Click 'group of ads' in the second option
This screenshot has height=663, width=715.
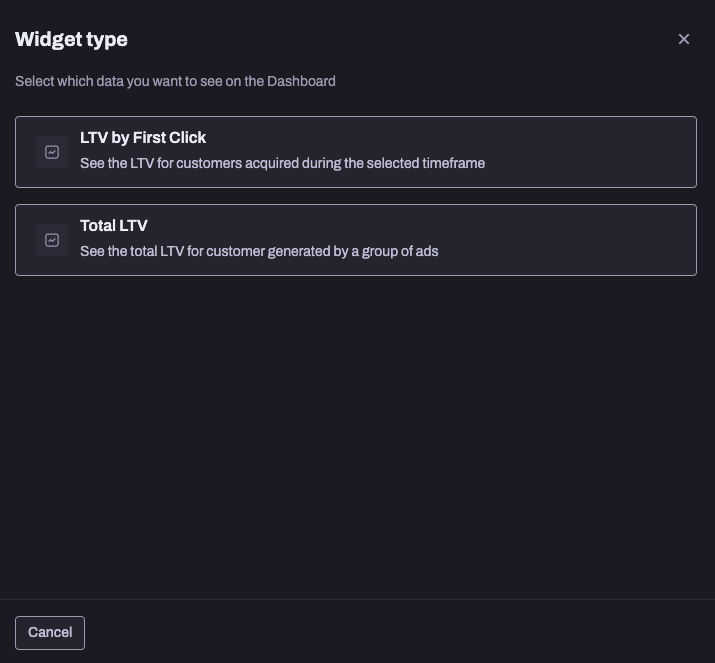pyautogui.click(x=400, y=251)
